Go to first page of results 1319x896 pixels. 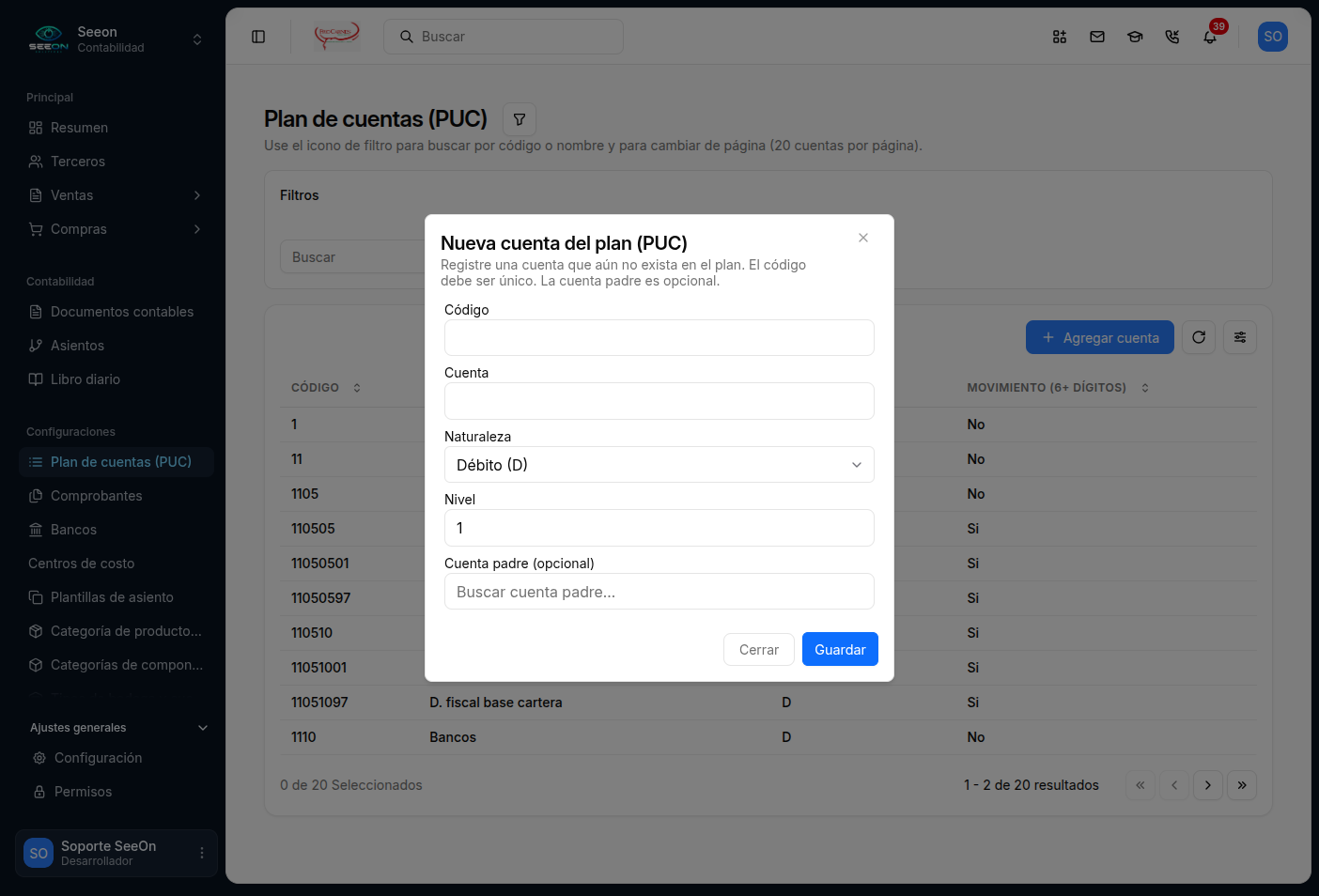pos(1141,785)
